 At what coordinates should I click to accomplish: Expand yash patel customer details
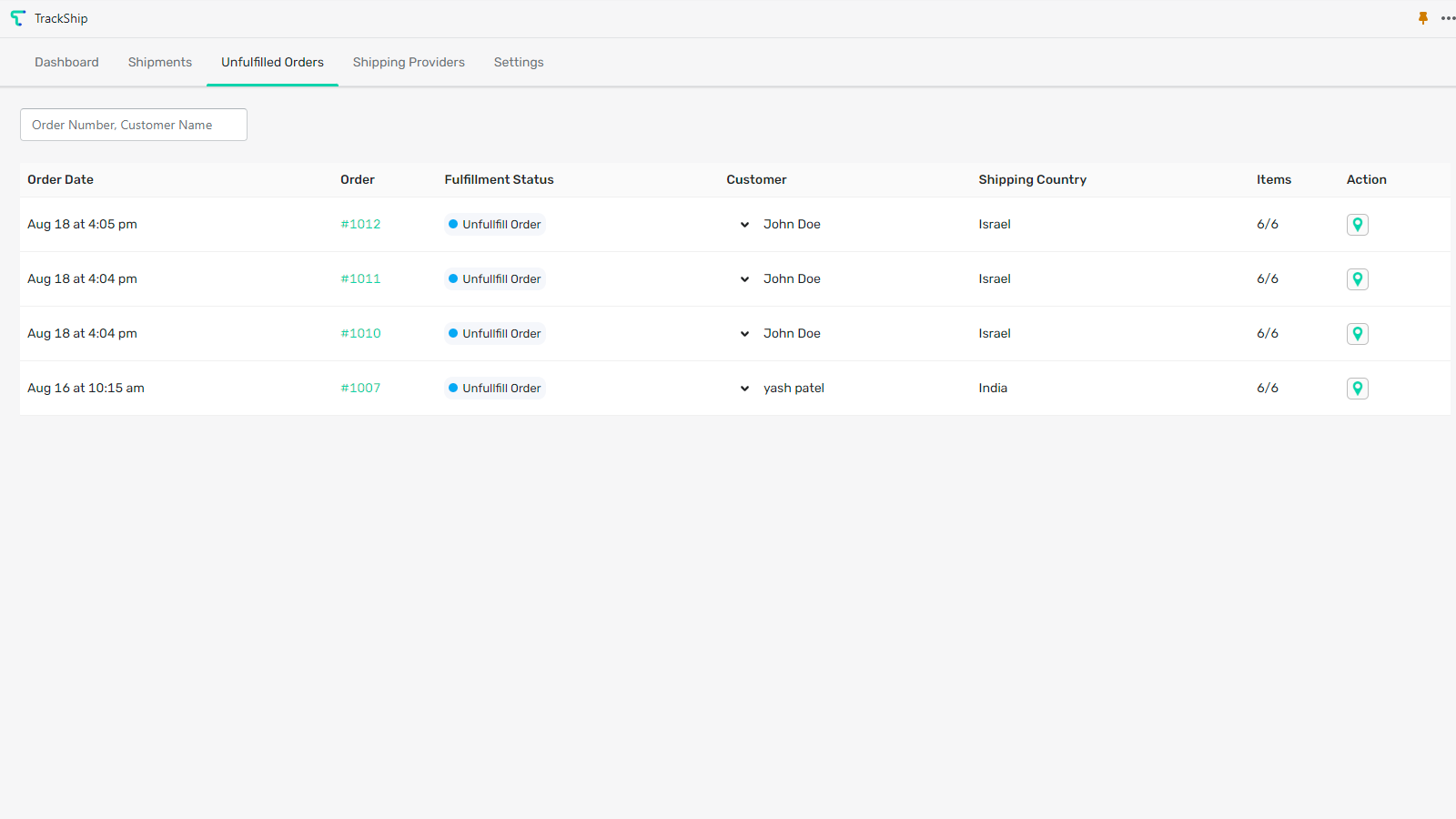[x=744, y=389]
